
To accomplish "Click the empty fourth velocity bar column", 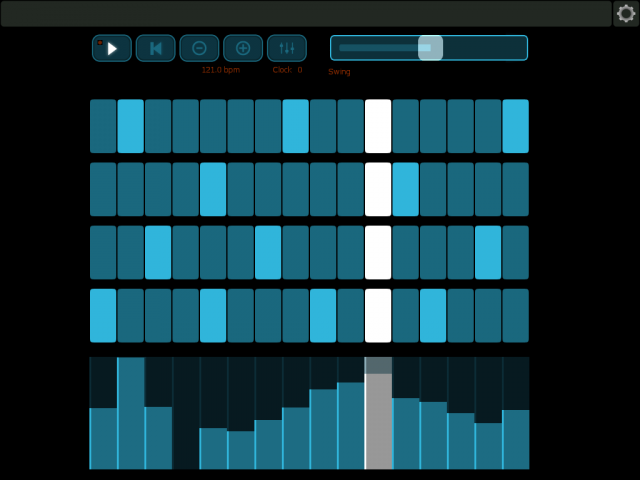I will (186, 413).
